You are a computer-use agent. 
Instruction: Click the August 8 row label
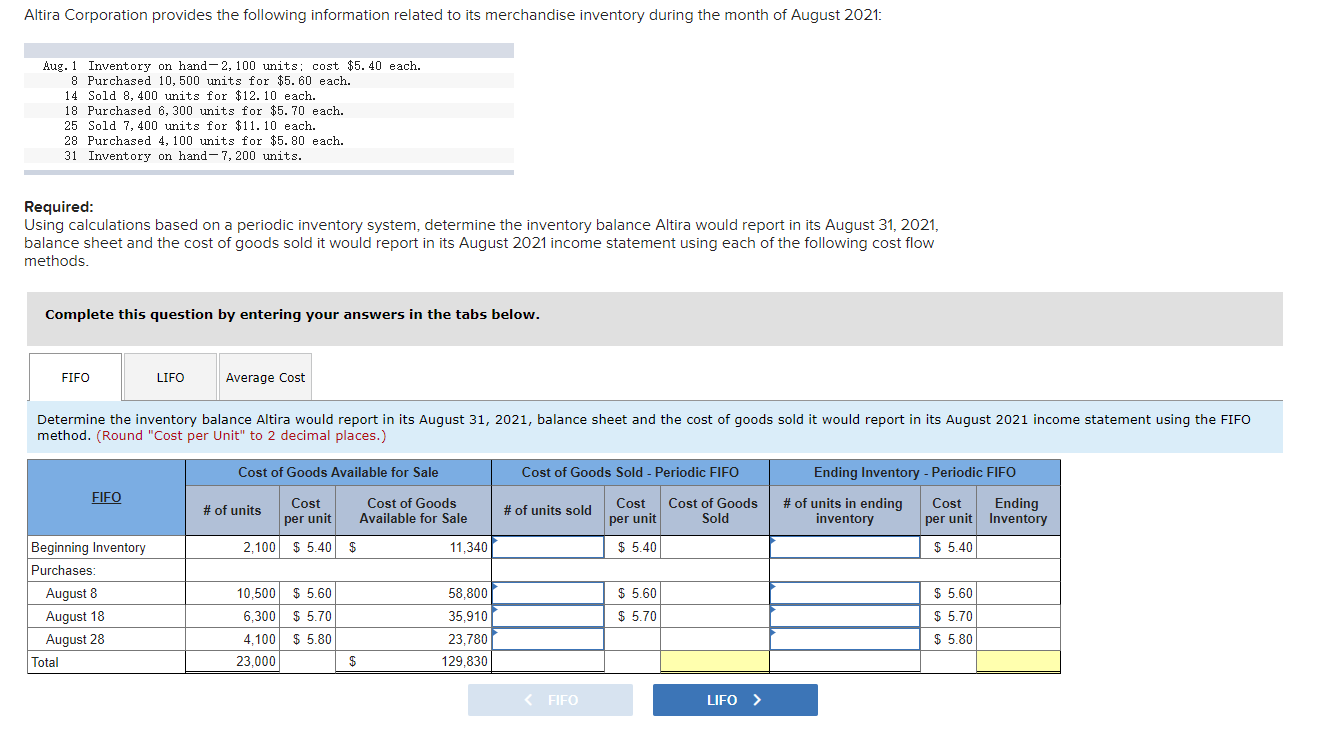point(72,593)
